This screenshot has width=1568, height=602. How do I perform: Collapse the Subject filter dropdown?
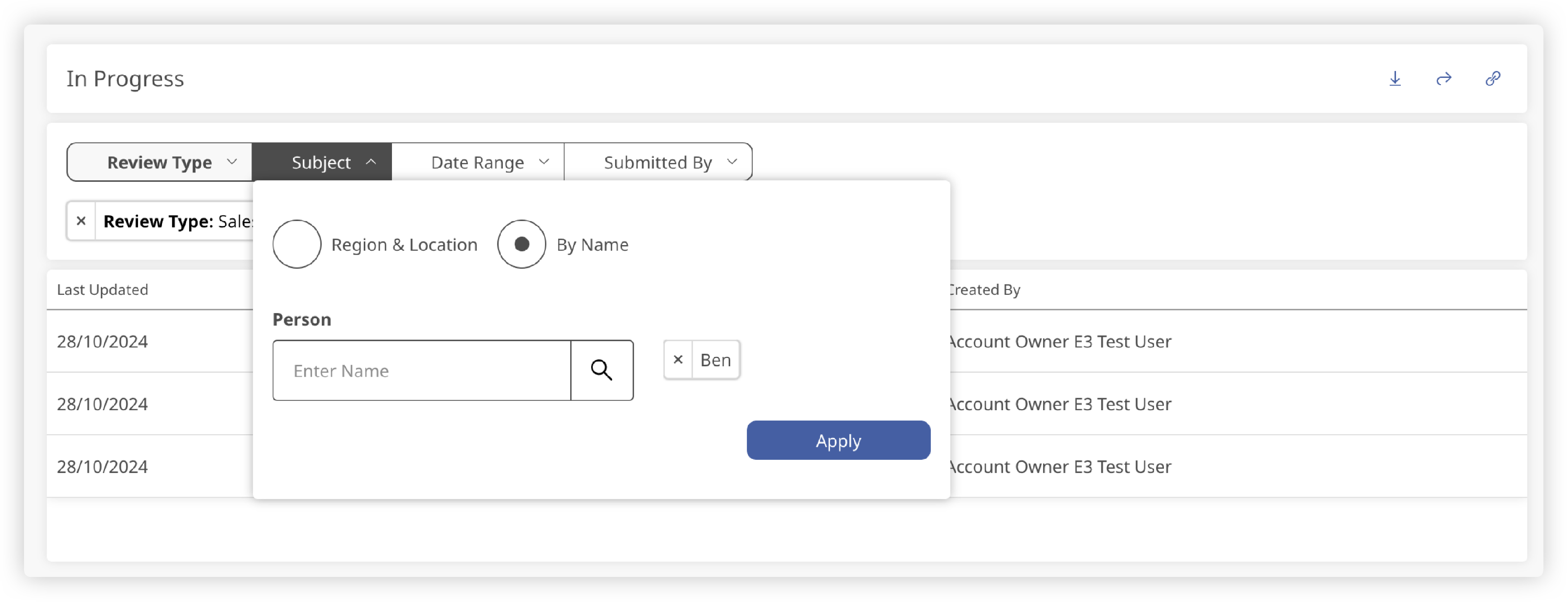[322, 162]
